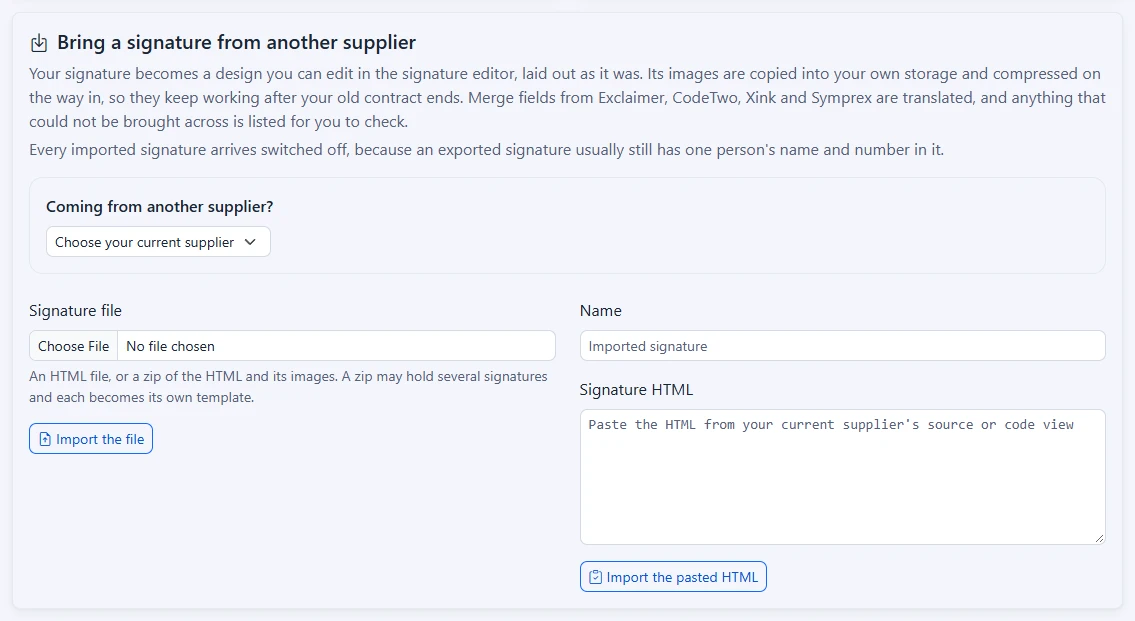Image resolution: width=1135 pixels, height=621 pixels.
Task: Click the Choose File button
Action: point(74,346)
